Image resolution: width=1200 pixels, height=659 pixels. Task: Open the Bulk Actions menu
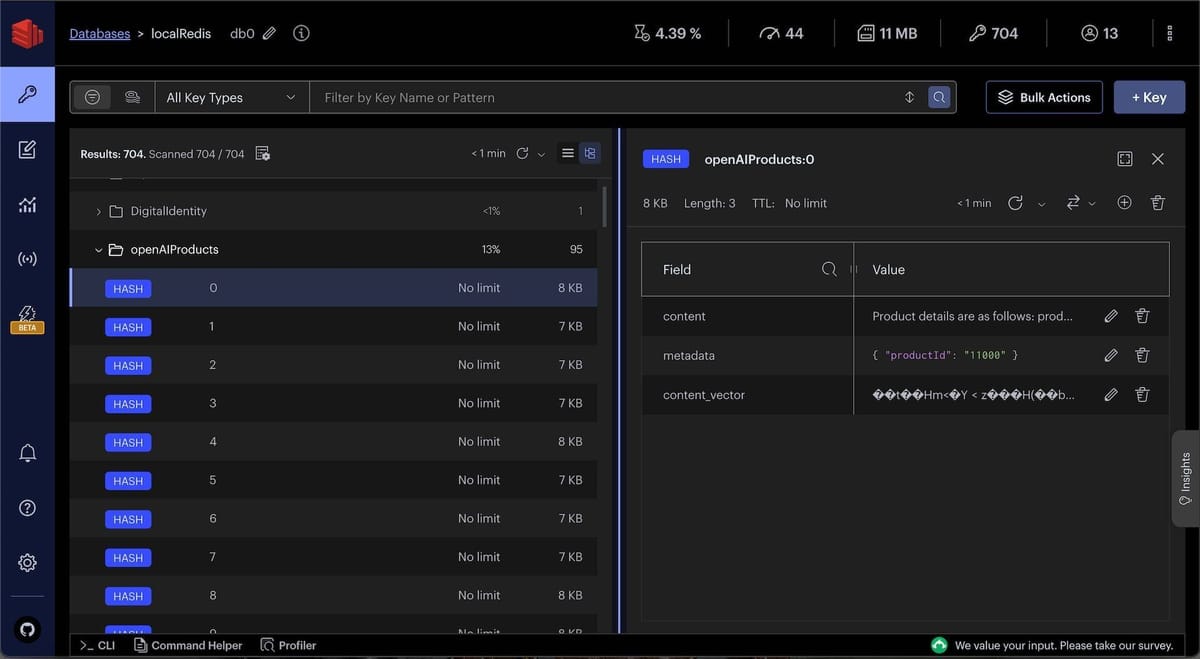(1044, 97)
